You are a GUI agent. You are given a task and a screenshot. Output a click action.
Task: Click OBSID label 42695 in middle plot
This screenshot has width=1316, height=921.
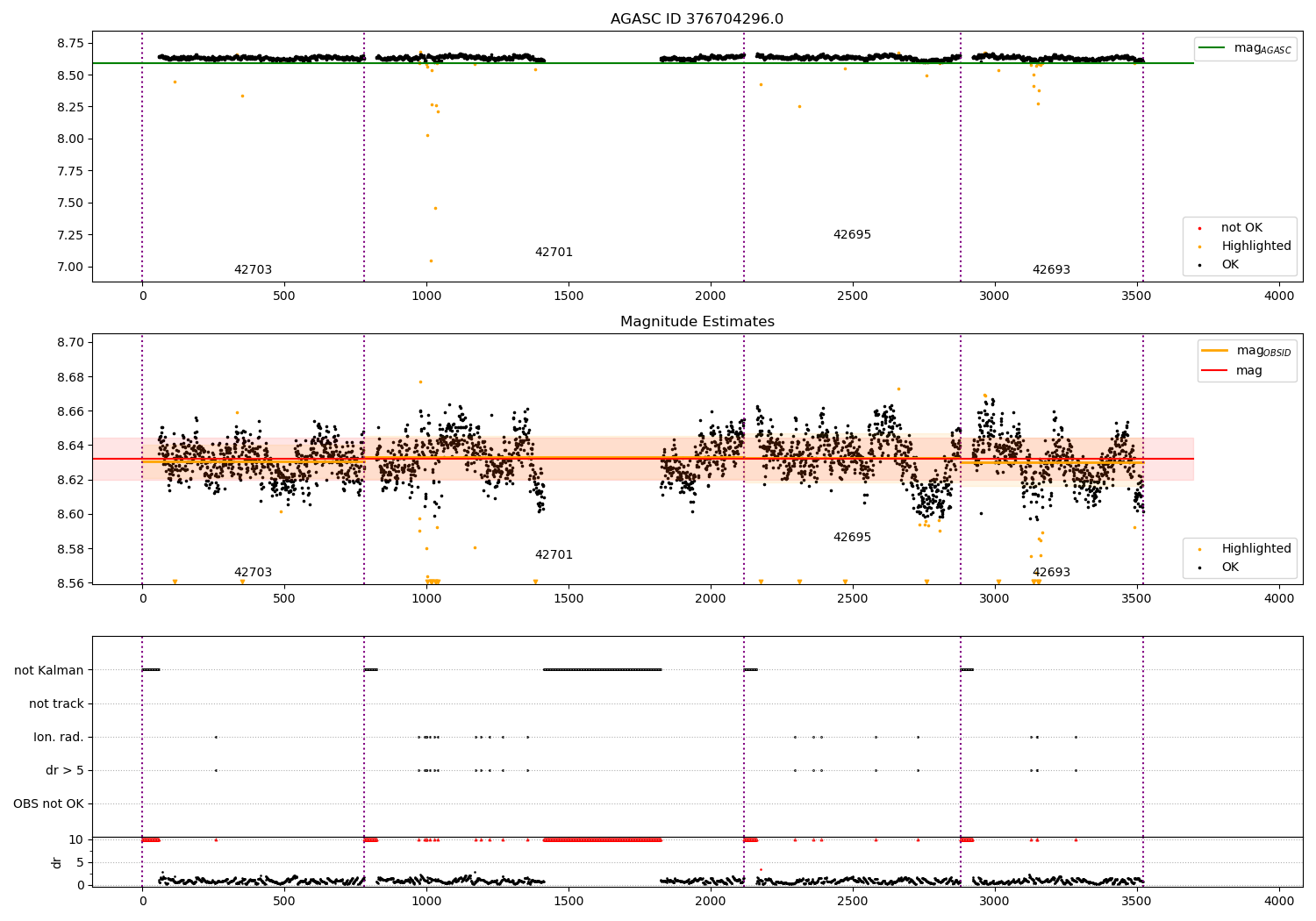852,538
